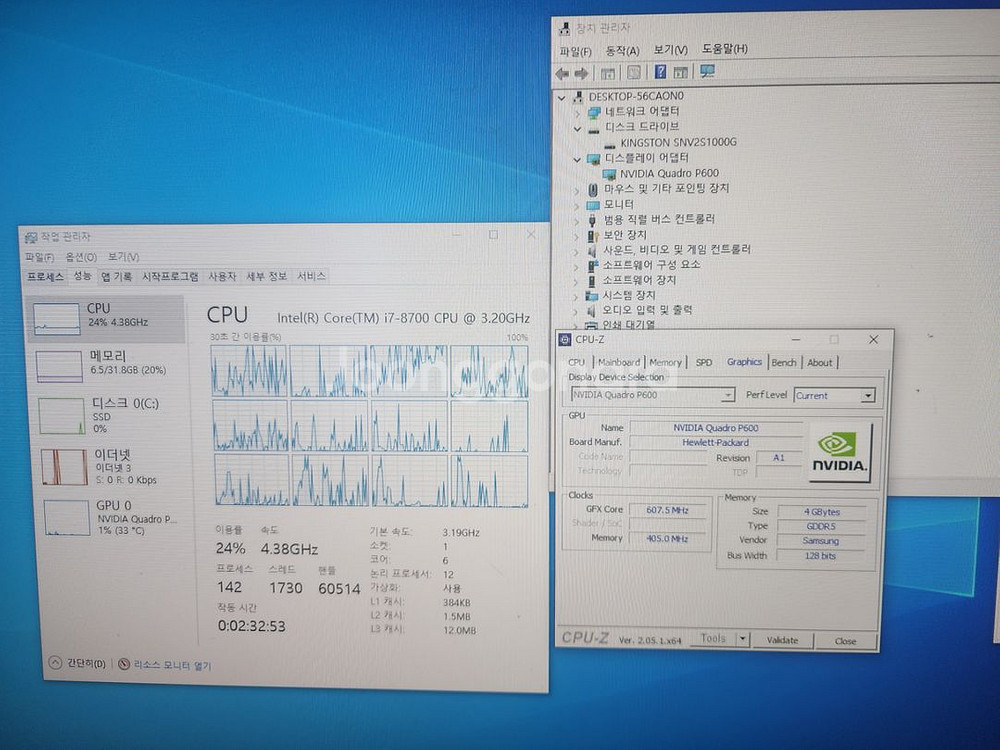Viewport: 1000px width, 750px height.
Task: Switch to Bench tab in CPU-Z
Action: tap(784, 362)
